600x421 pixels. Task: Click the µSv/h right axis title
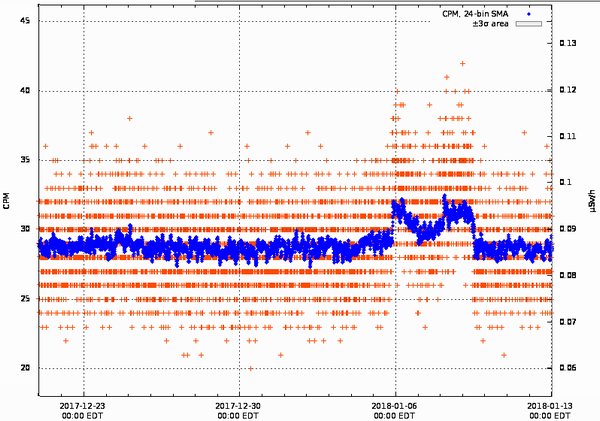coord(592,201)
